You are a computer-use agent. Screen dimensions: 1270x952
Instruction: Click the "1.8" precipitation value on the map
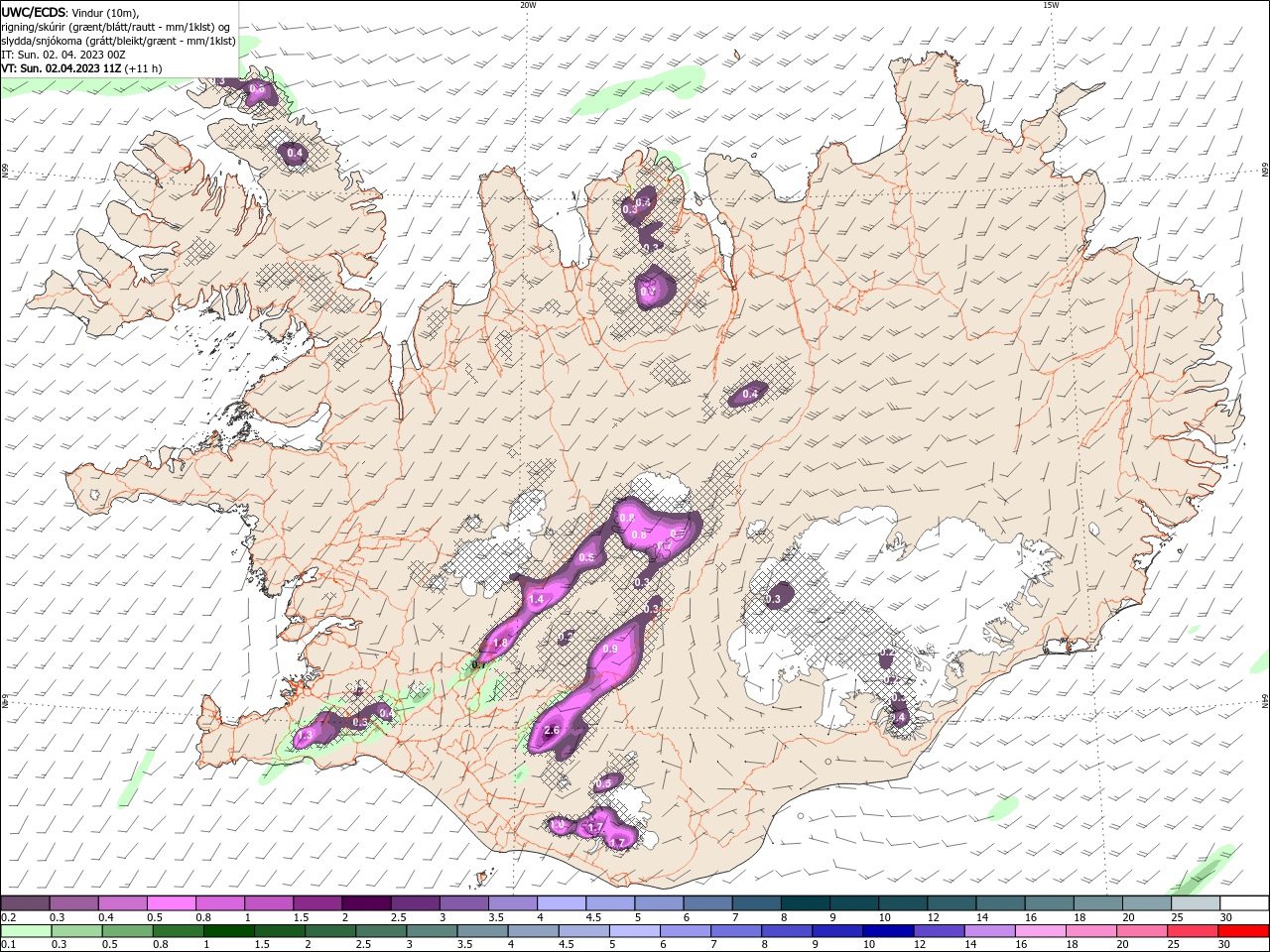pos(500,643)
